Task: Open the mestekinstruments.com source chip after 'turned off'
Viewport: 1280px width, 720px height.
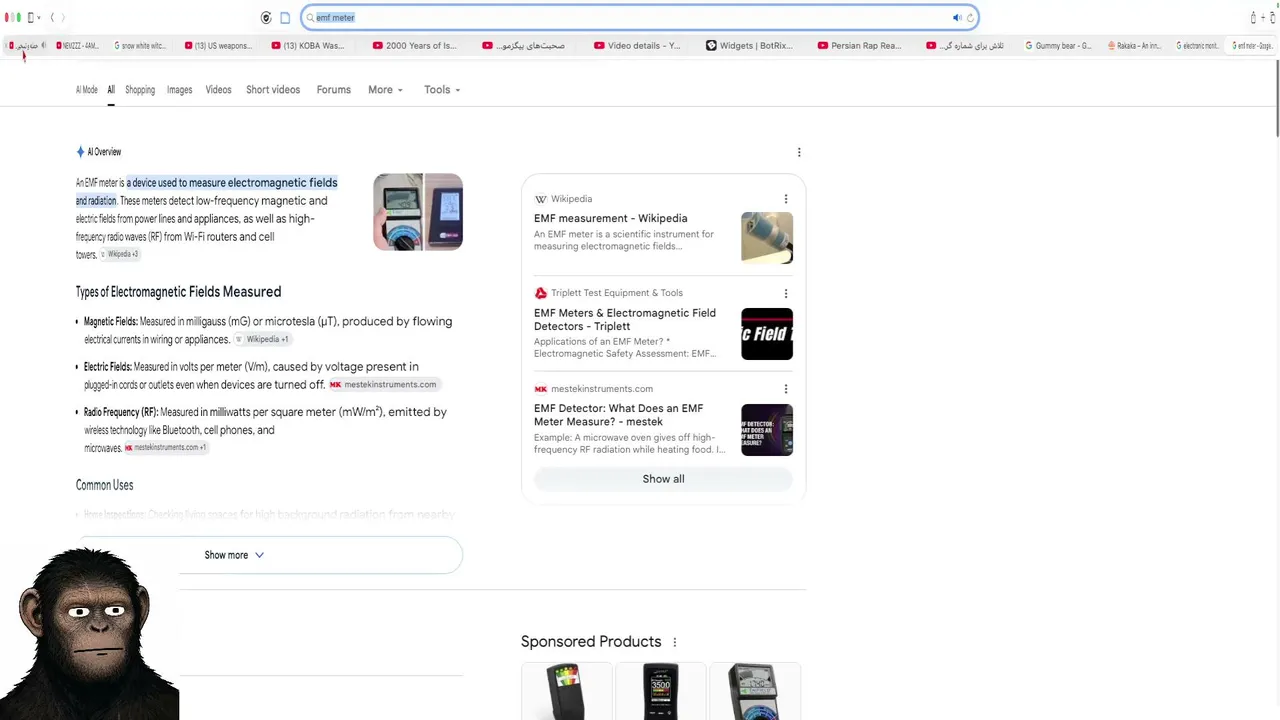Action: point(383,385)
